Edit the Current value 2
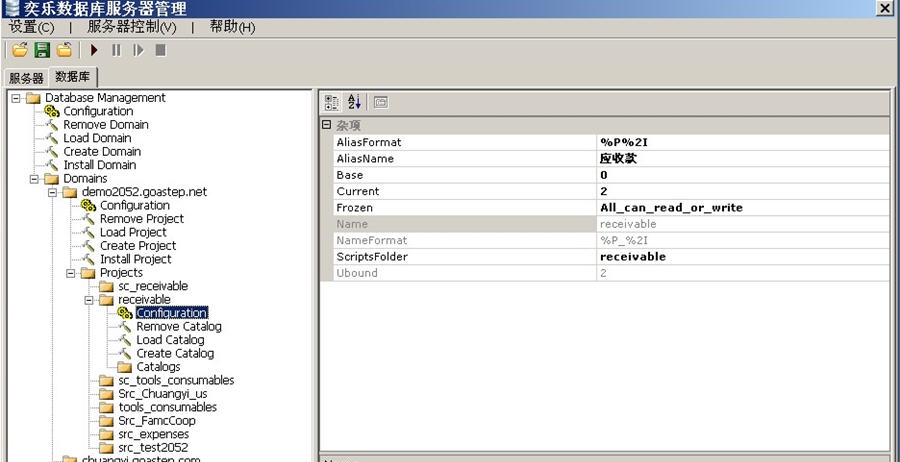900x462 pixels. coord(743,192)
